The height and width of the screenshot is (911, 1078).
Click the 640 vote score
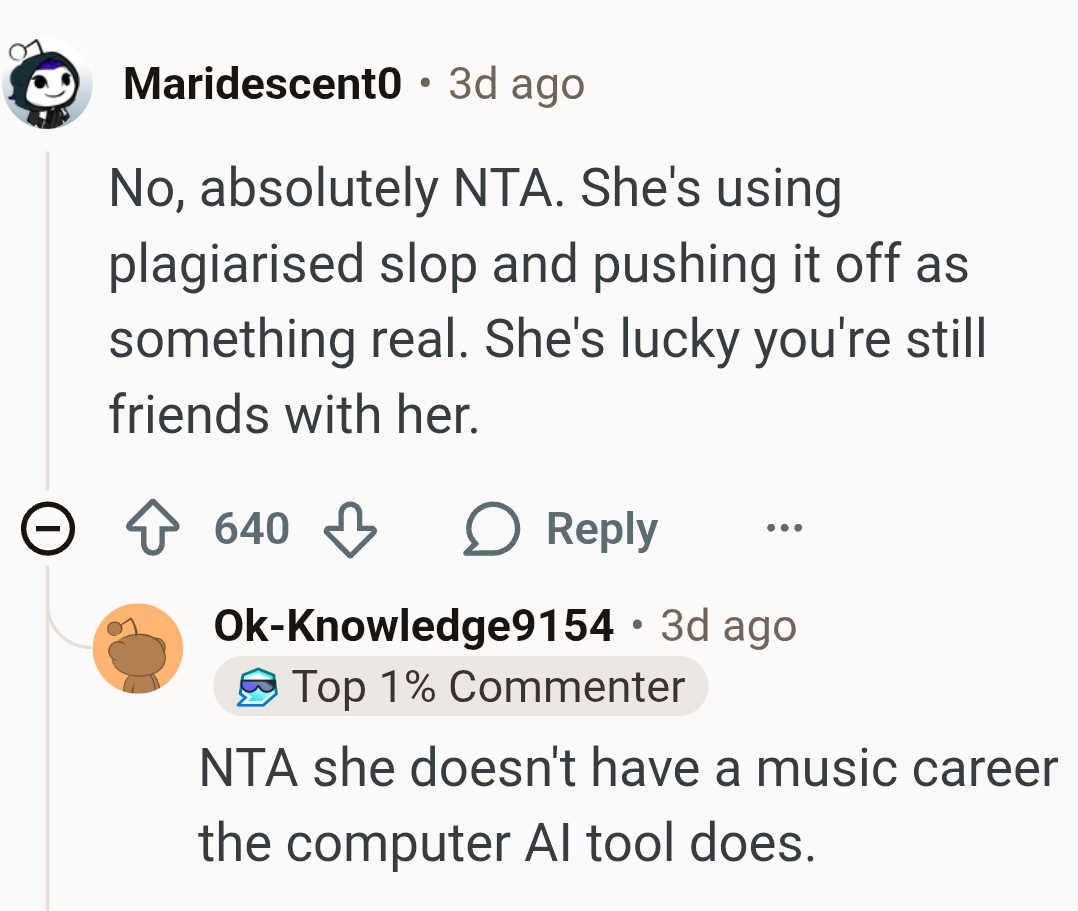coord(252,528)
